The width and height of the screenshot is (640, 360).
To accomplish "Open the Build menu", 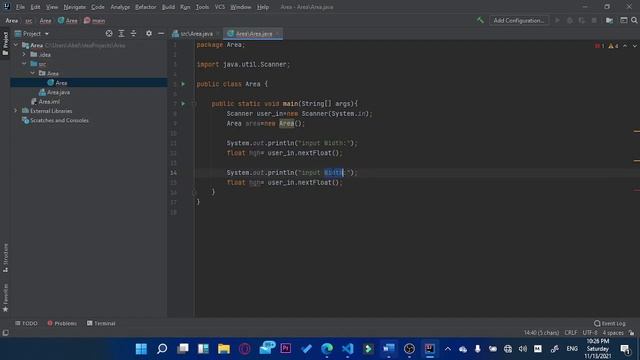I will click(168, 7).
